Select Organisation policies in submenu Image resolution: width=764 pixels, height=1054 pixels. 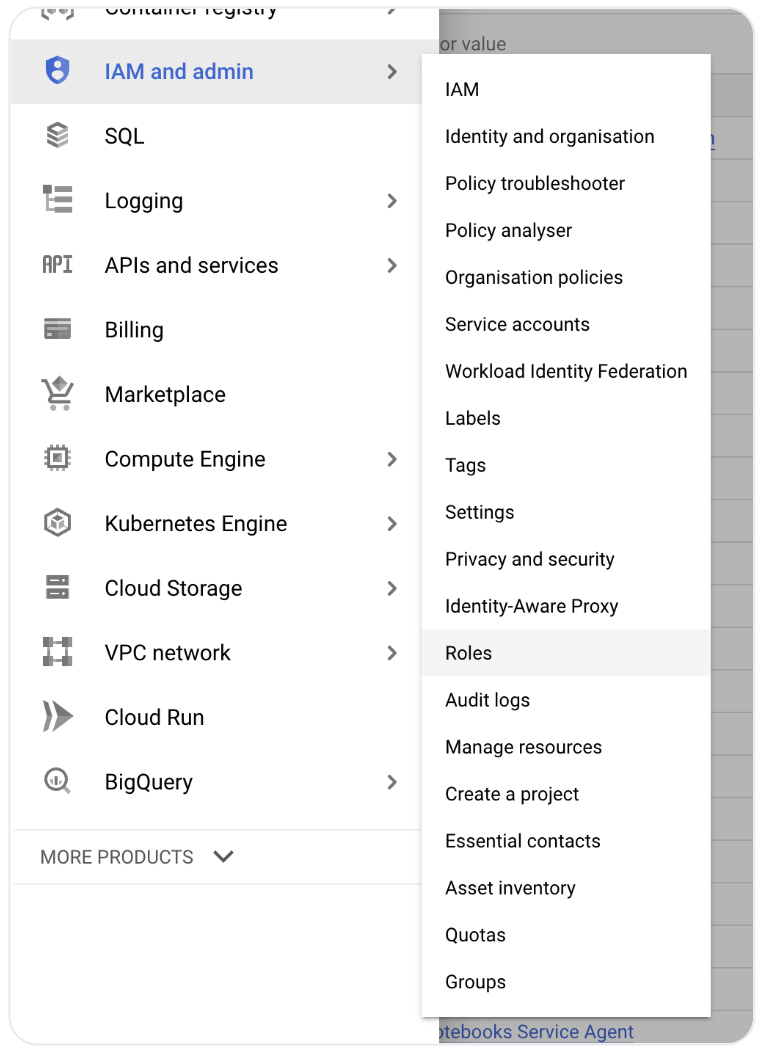coord(566,278)
